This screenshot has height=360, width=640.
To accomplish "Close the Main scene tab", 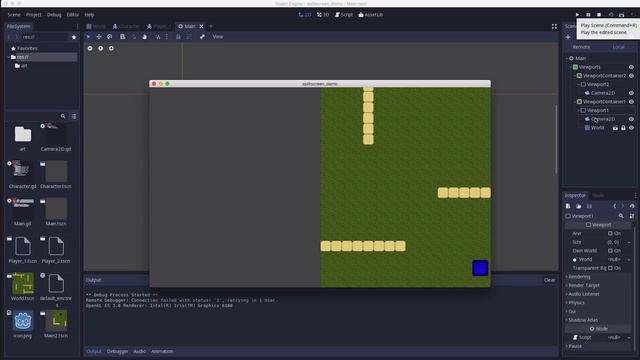I will (x=201, y=26).
